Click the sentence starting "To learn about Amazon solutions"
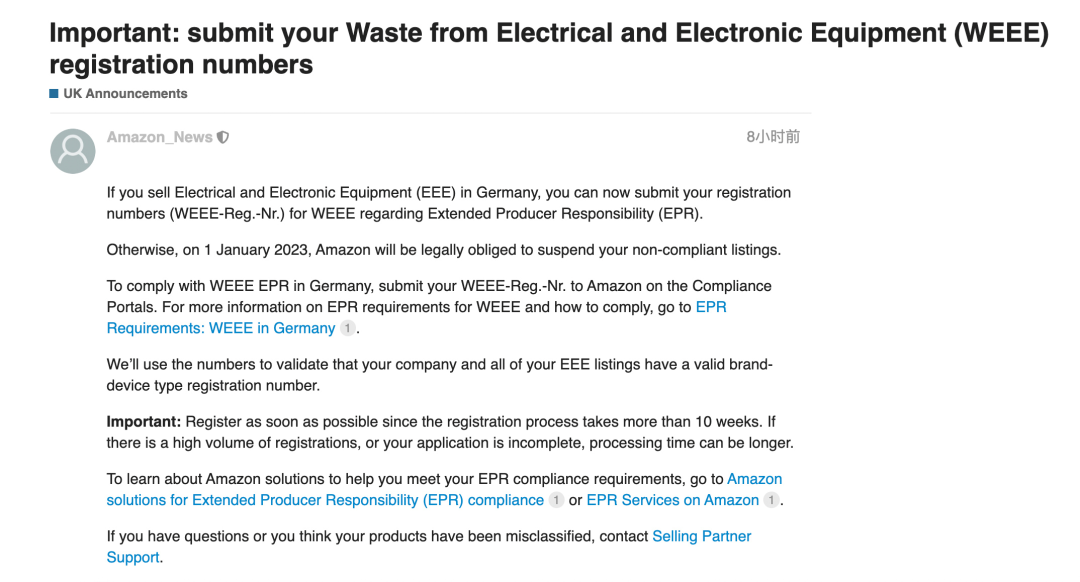 point(415,479)
